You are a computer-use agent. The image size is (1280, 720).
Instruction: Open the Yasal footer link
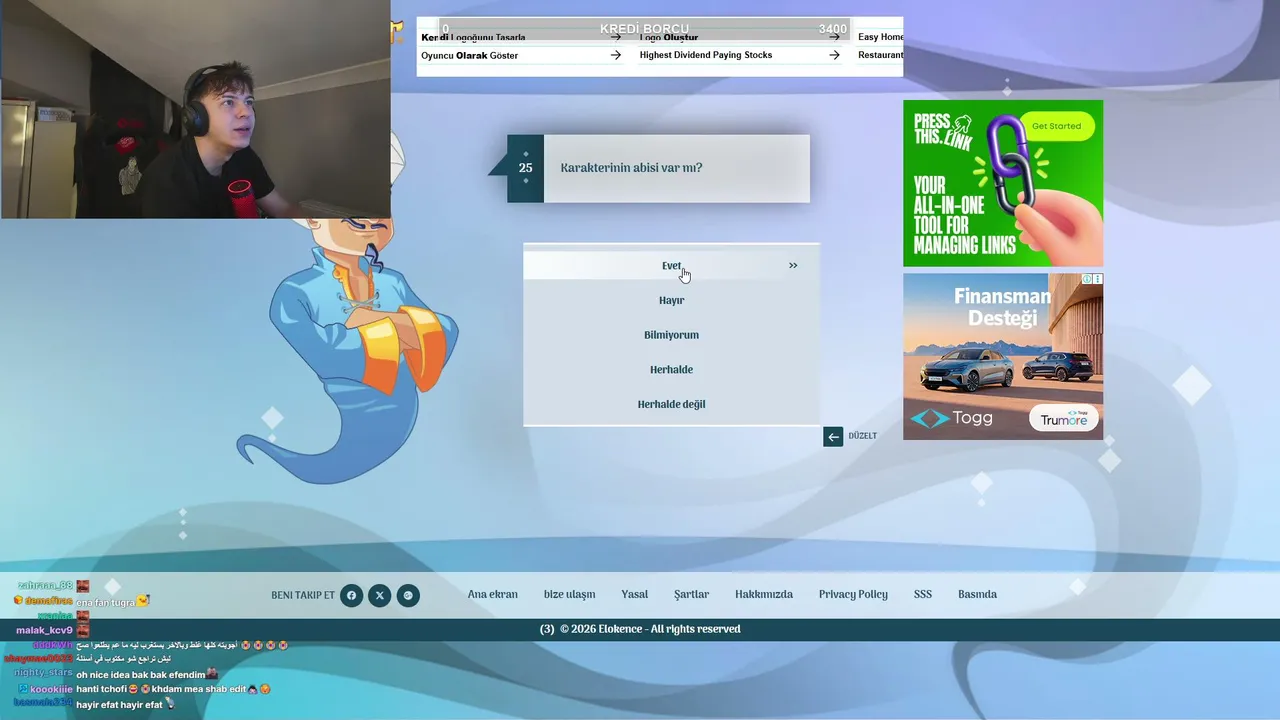point(634,595)
